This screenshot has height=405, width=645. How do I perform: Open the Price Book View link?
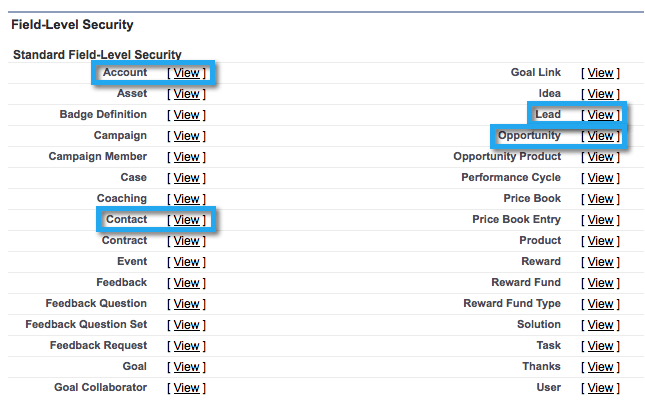(601, 199)
